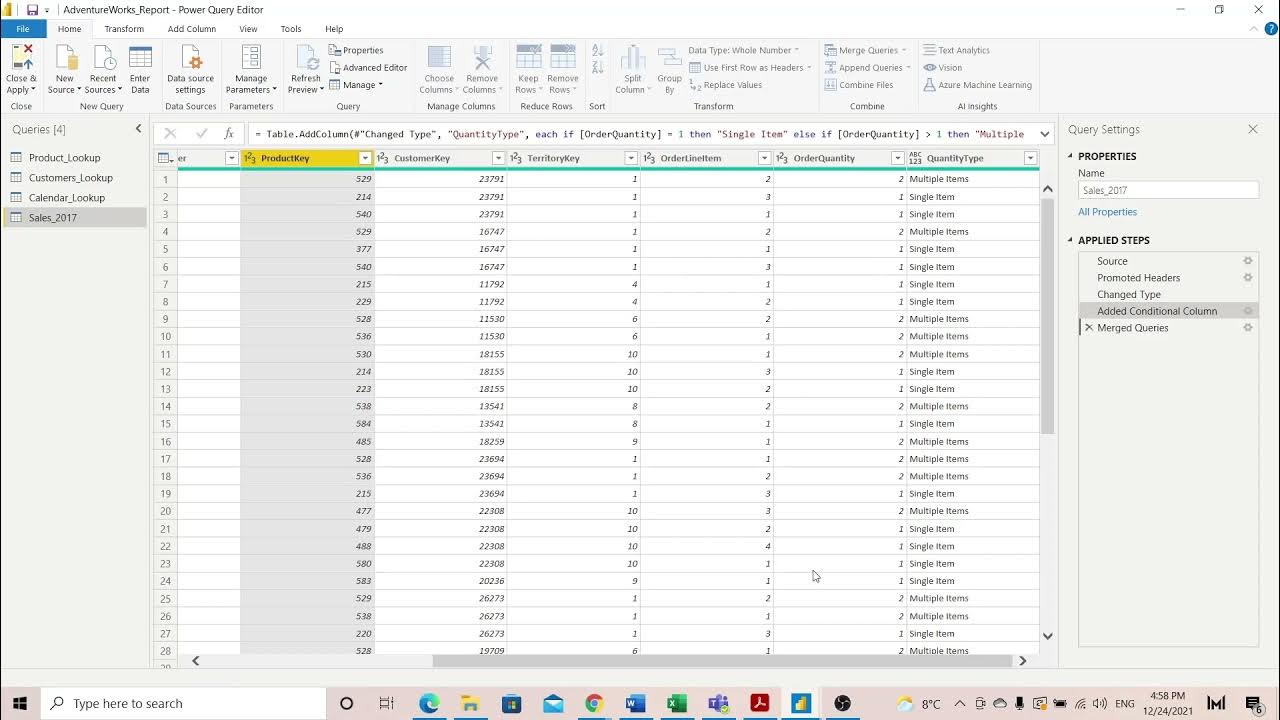The image size is (1280, 720).
Task: Open QuantityType column filter dropdown
Action: click(1030, 158)
